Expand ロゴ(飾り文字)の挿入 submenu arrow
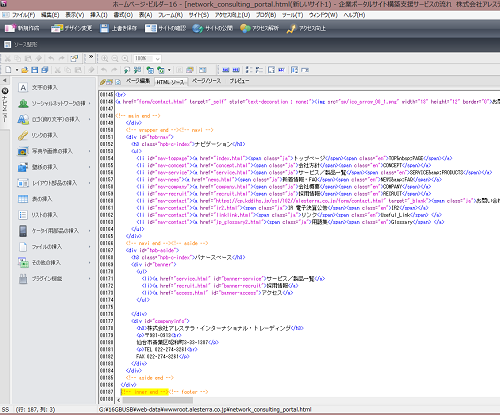 pos(90,119)
